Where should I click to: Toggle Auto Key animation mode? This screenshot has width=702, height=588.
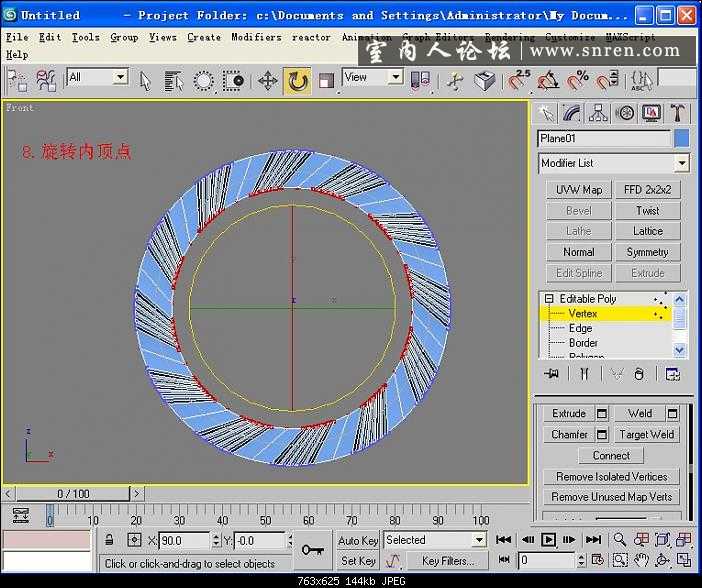(x=357, y=540)
